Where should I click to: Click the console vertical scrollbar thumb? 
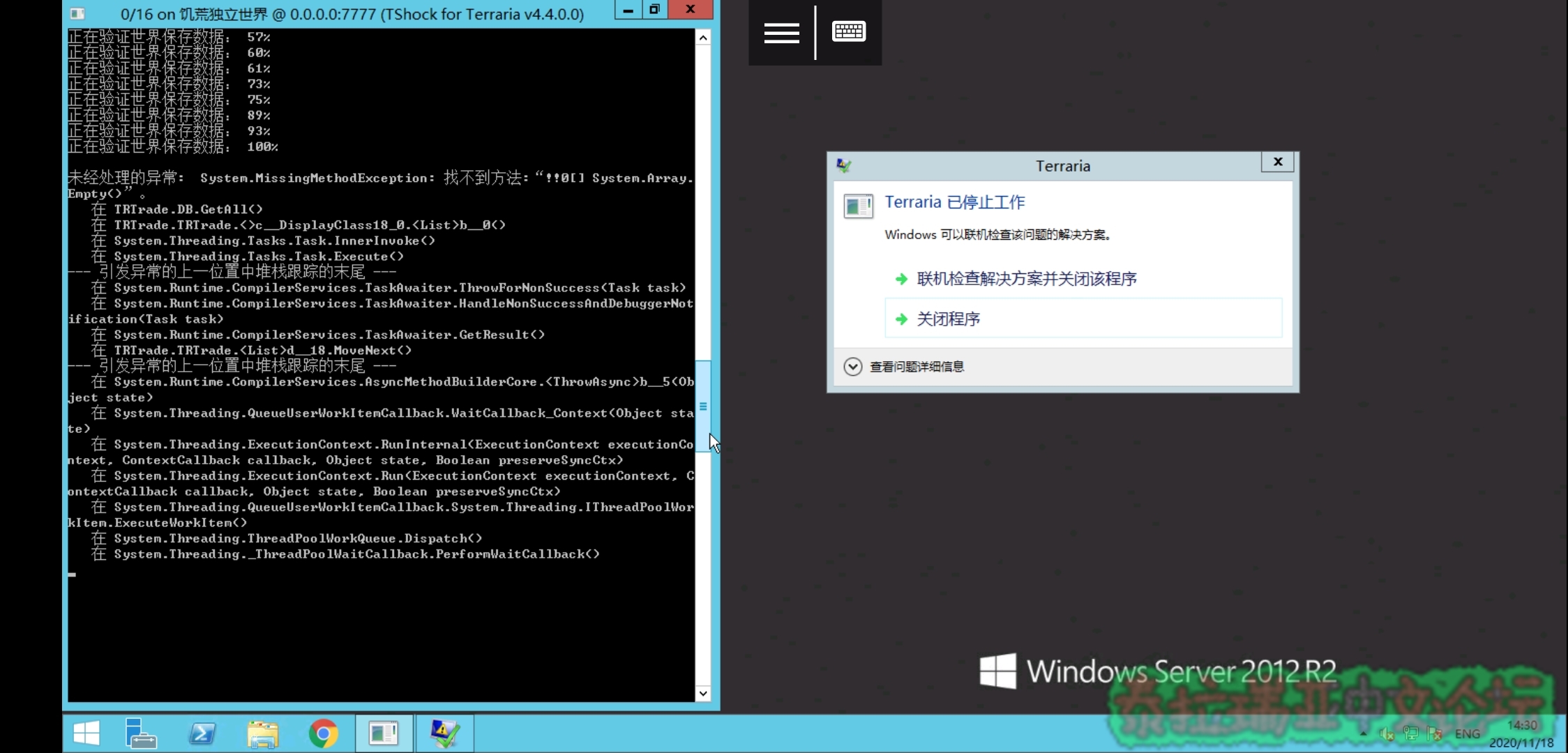click(703, 406)
